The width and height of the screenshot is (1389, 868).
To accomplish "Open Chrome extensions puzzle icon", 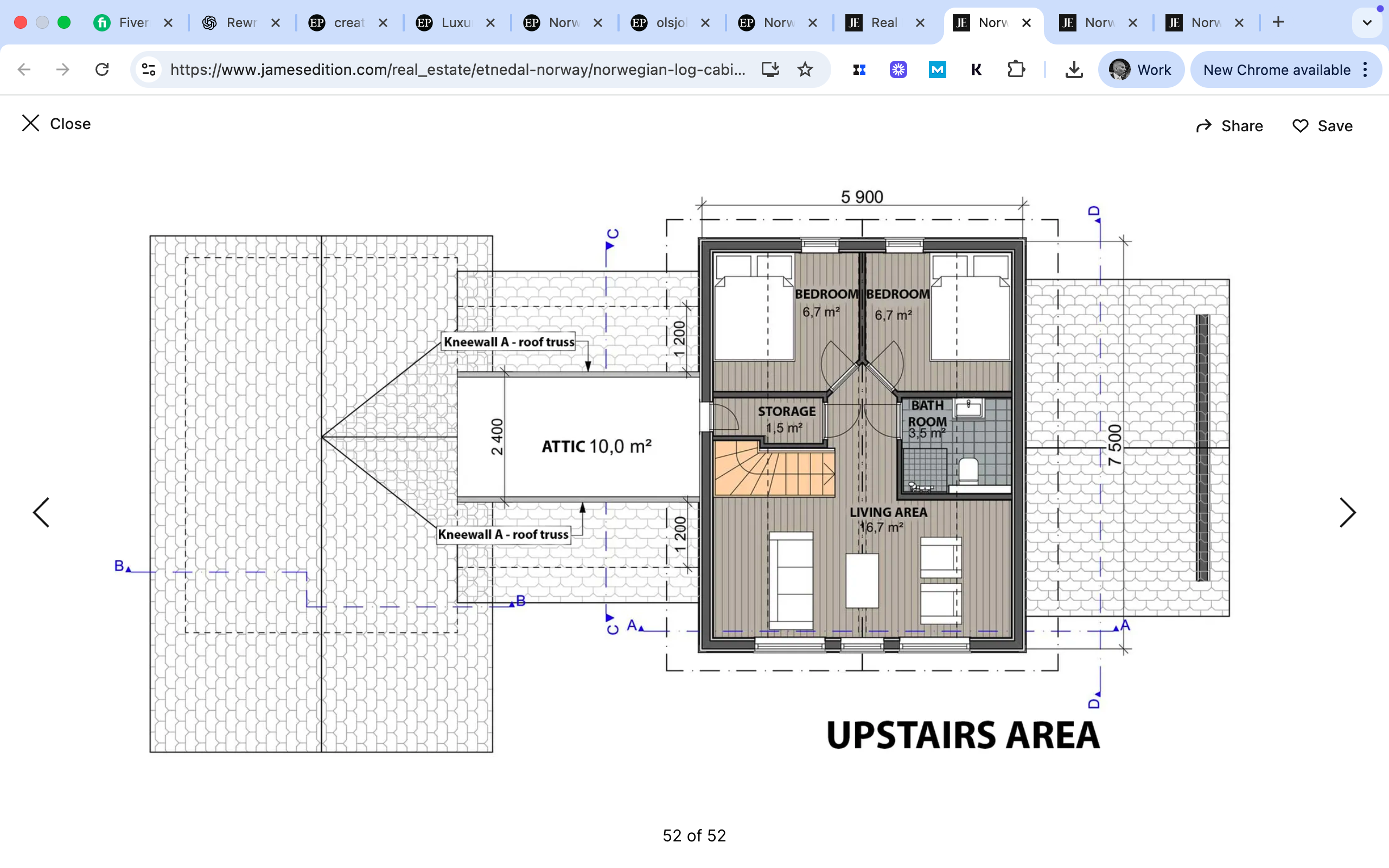I will pyautogui.click(x=1015, y=69).
